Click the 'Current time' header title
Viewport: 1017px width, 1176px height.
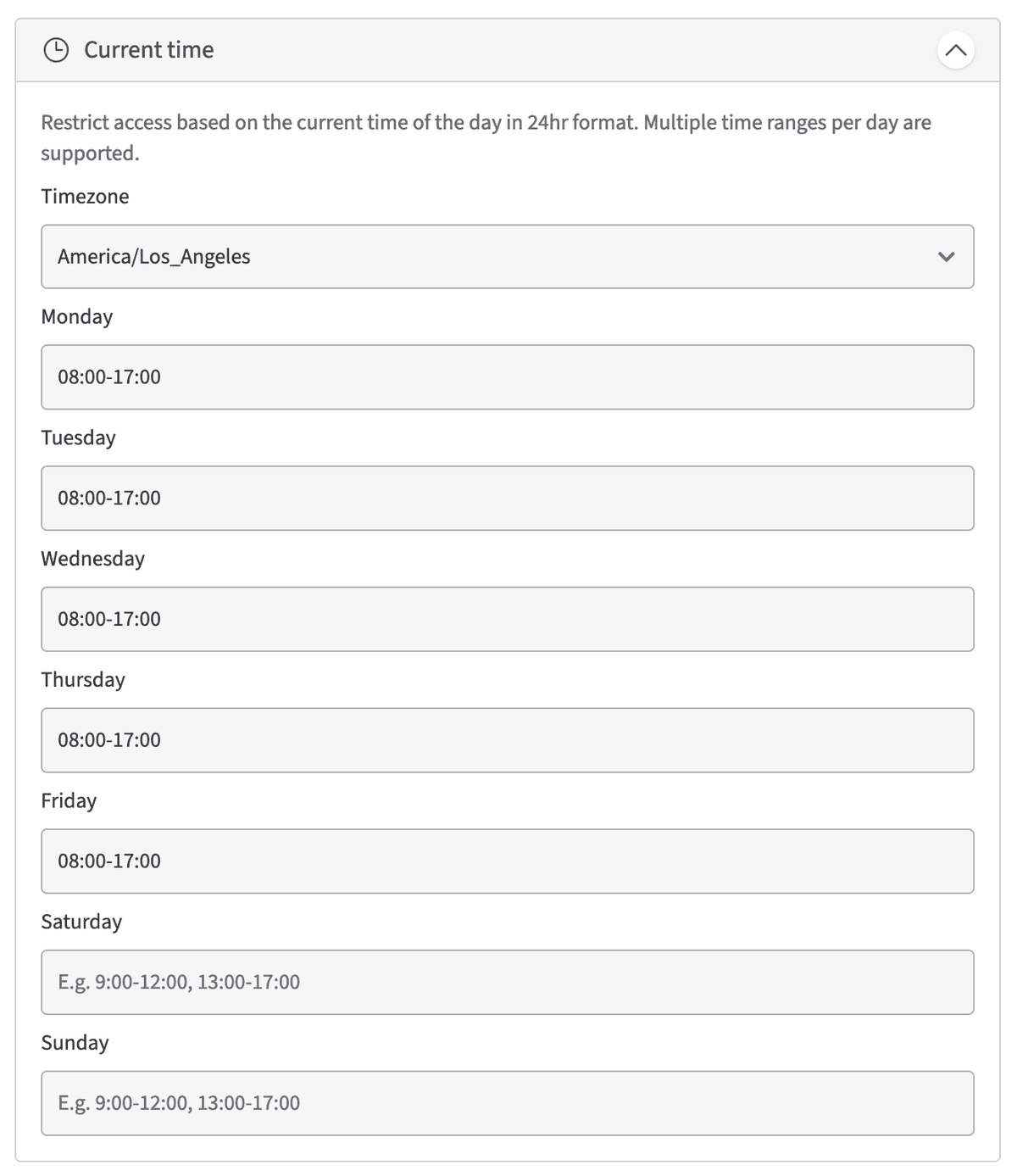pyautogui.click(x=148, y=50)
